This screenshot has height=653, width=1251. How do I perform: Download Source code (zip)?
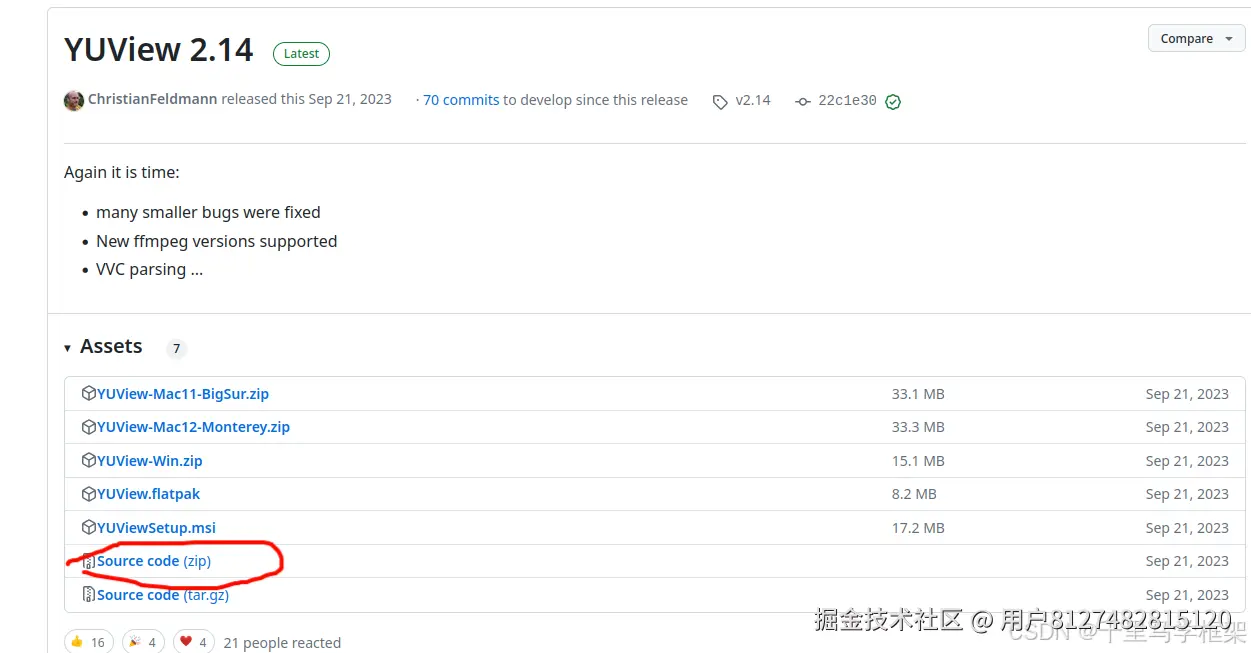(154, 561)
